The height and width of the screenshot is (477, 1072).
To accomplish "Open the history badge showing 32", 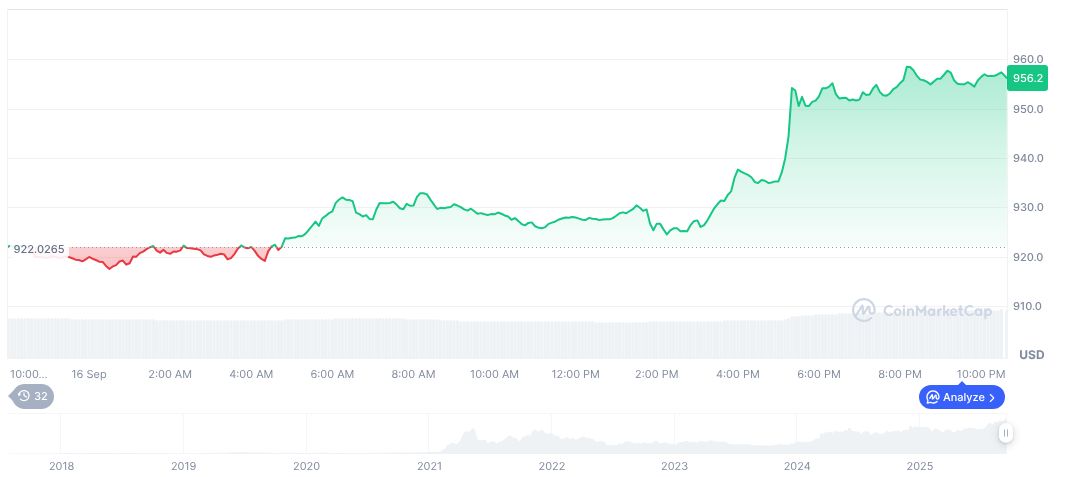I will pos(32,396).
